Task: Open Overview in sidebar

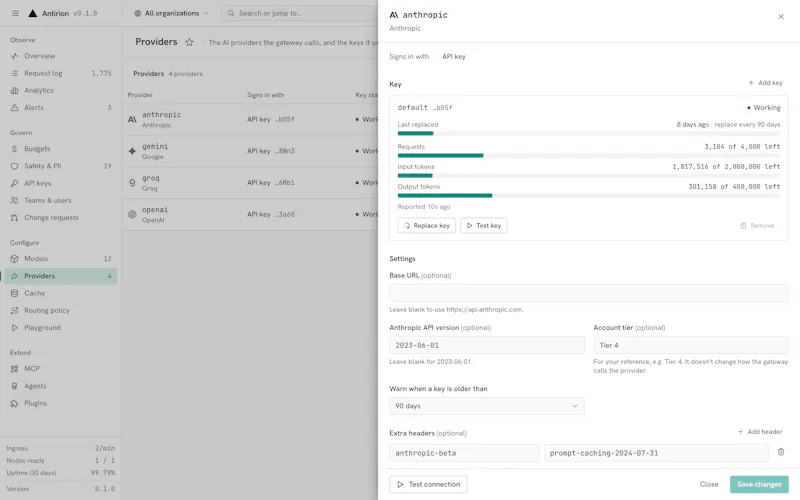Action: 61,56
